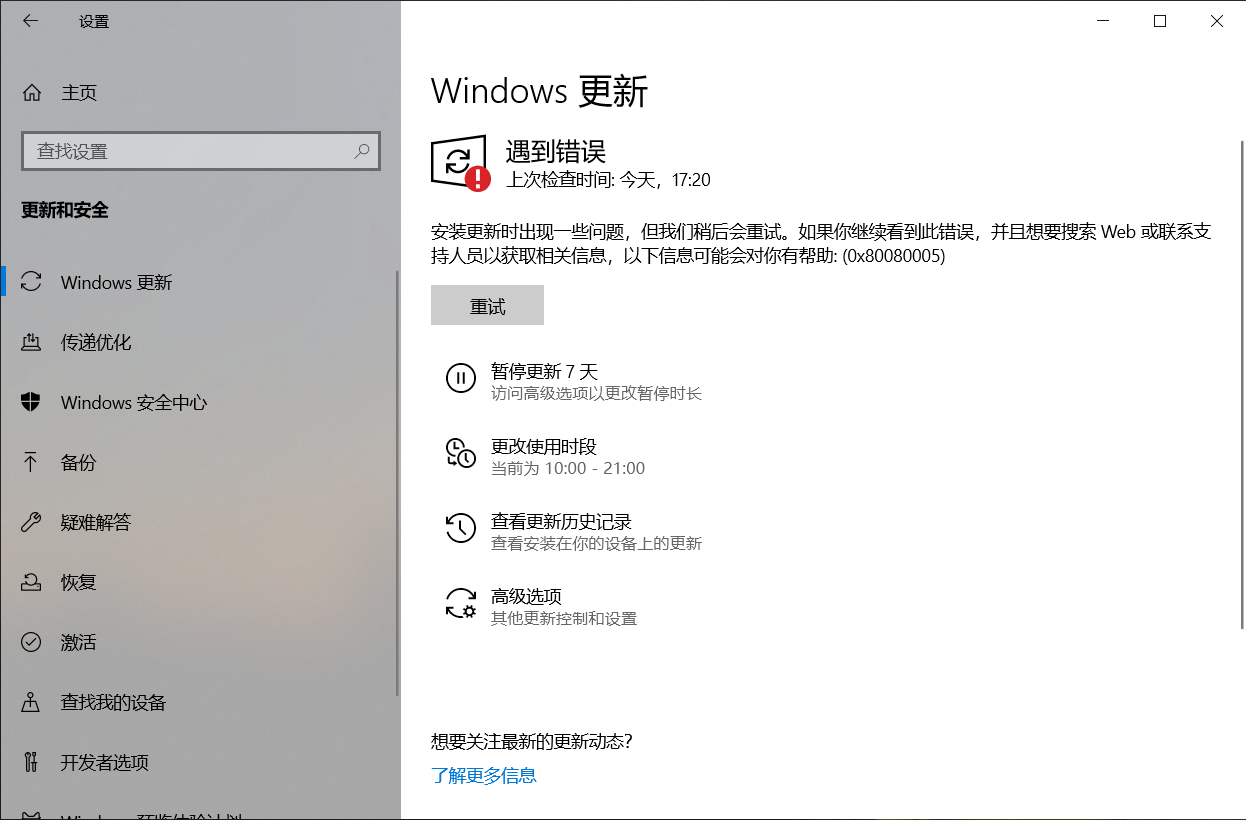Go back with the arrow icon
The image size is (1246, 820).
tap(31, 21)
